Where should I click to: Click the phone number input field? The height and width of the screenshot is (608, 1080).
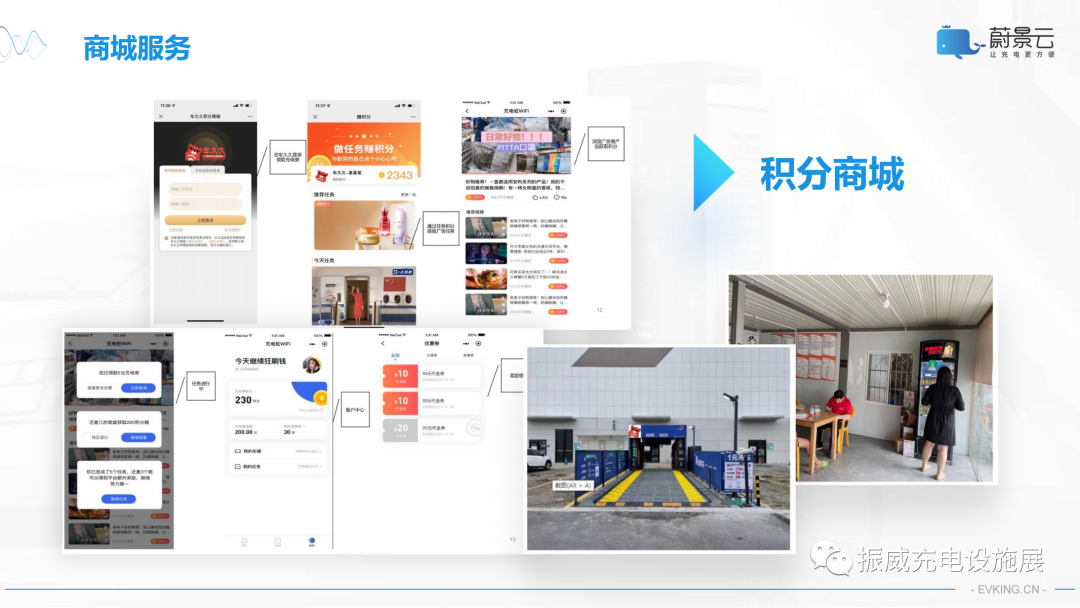(205, 189)
